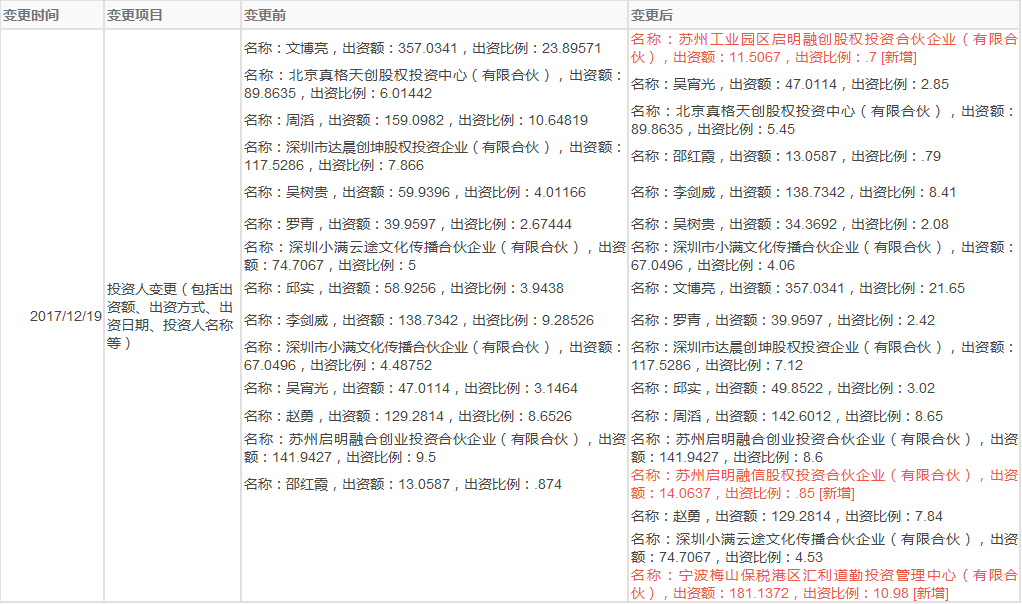The width and height of the screenshot is (1022, 604).
Task: Click the red 苏州工业园区启明融创 new investor entry
Action: (x=824, y=49)
